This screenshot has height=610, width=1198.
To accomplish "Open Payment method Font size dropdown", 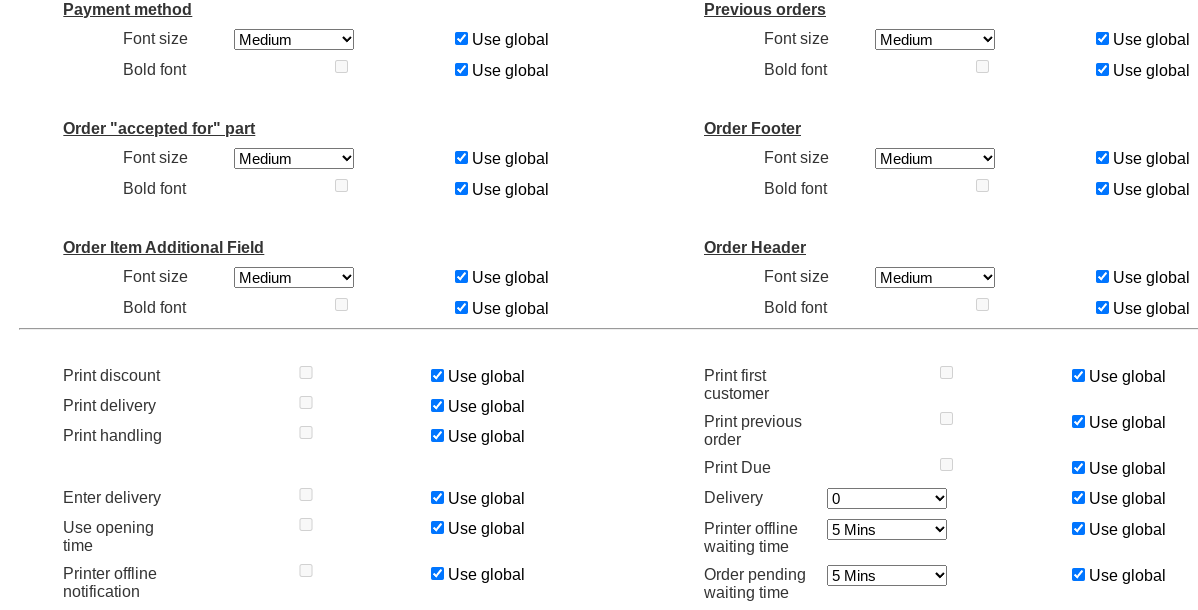I will (294, 40).
